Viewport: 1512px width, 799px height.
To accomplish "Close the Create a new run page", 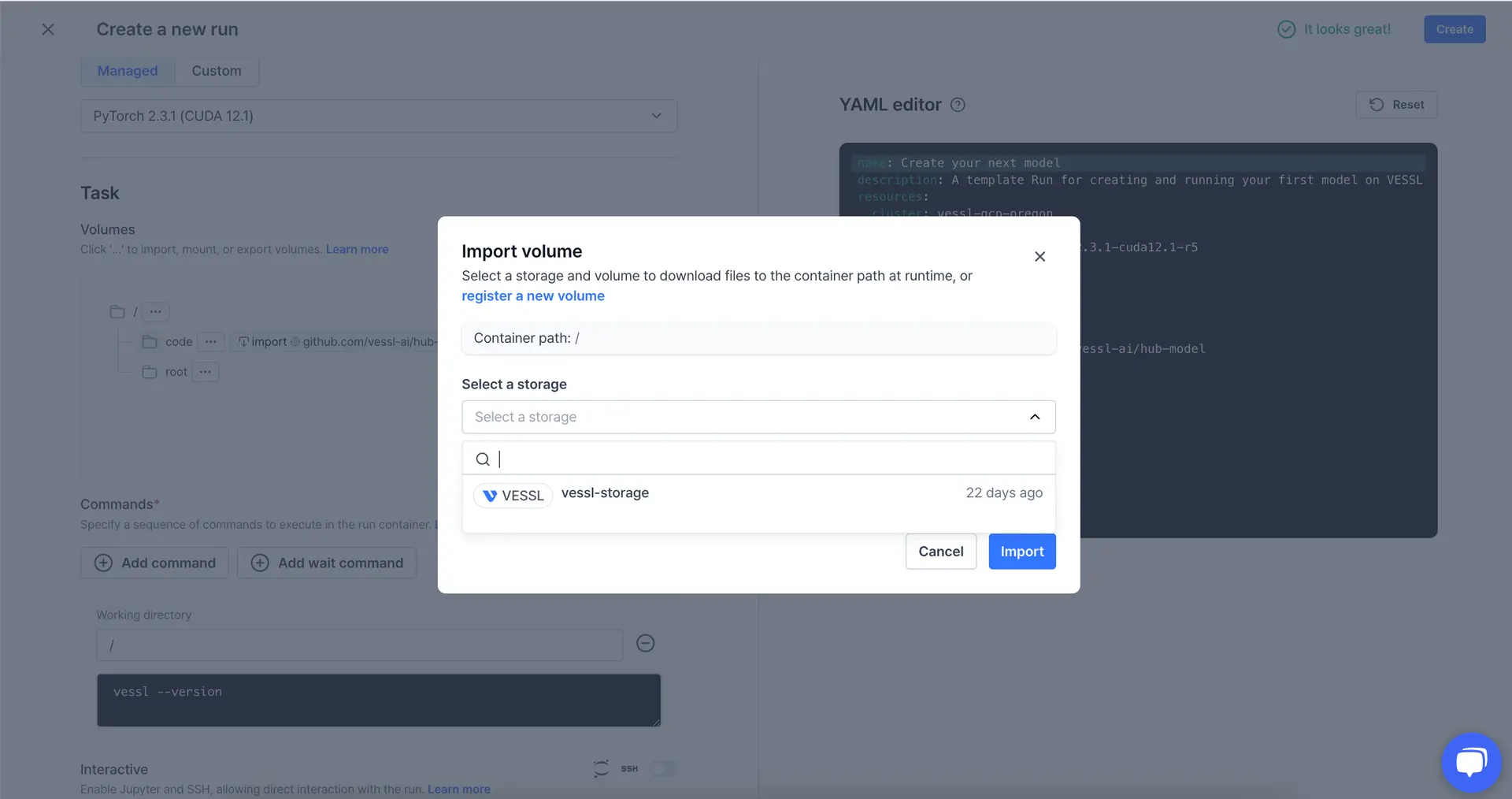I will click(48, 29).
